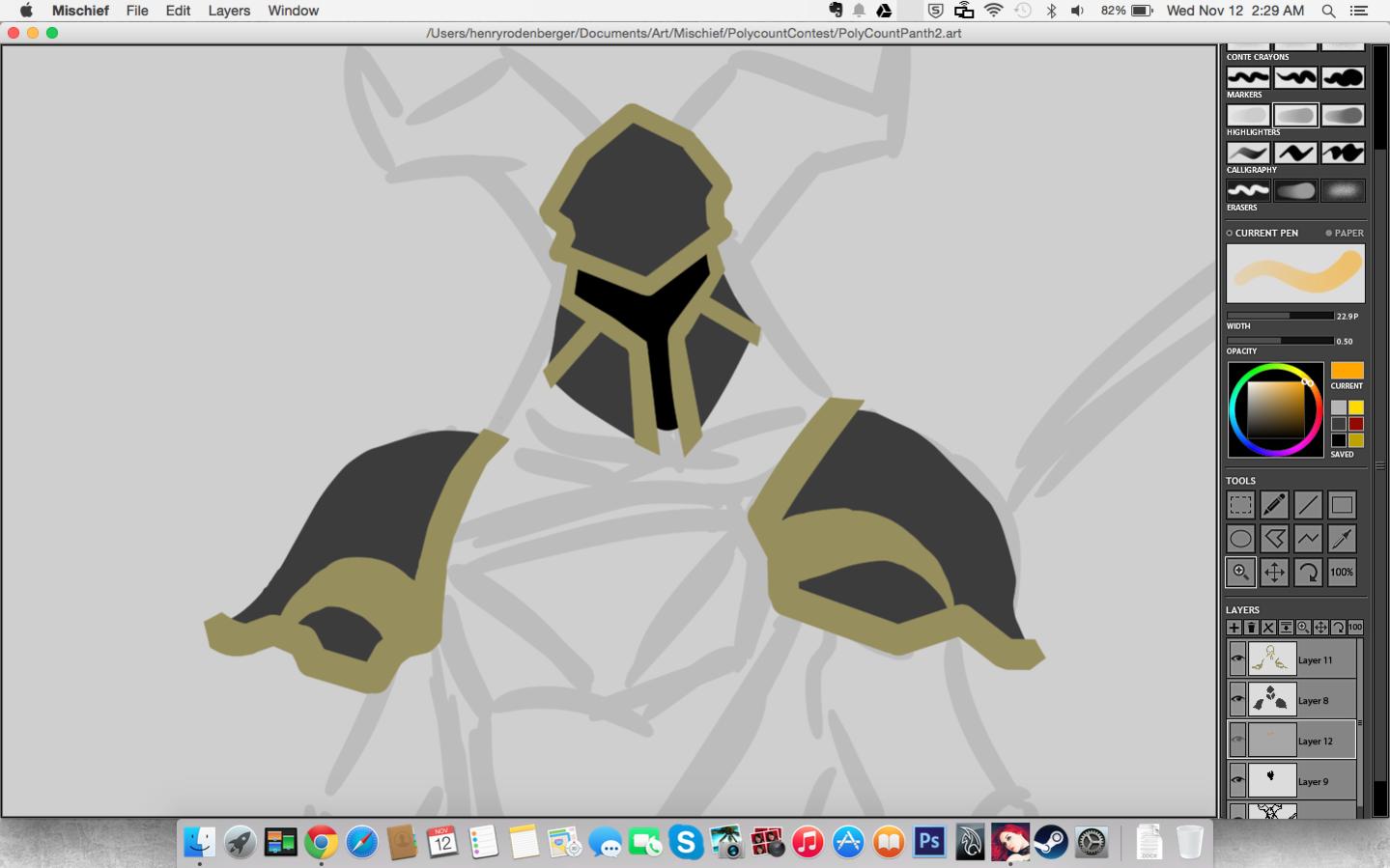Merge the layer down with the arrow icon

[x=1286, y=628]
